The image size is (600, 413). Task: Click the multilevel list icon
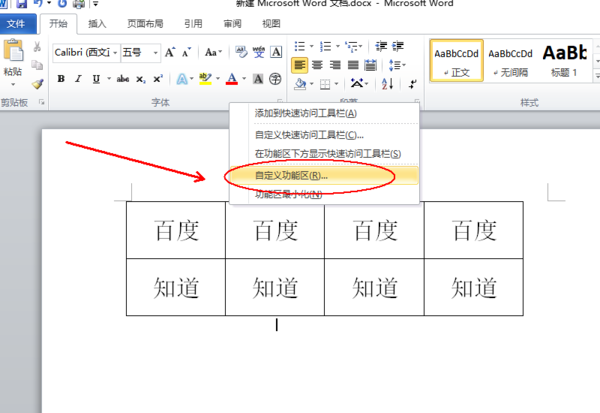coord(351,47)
